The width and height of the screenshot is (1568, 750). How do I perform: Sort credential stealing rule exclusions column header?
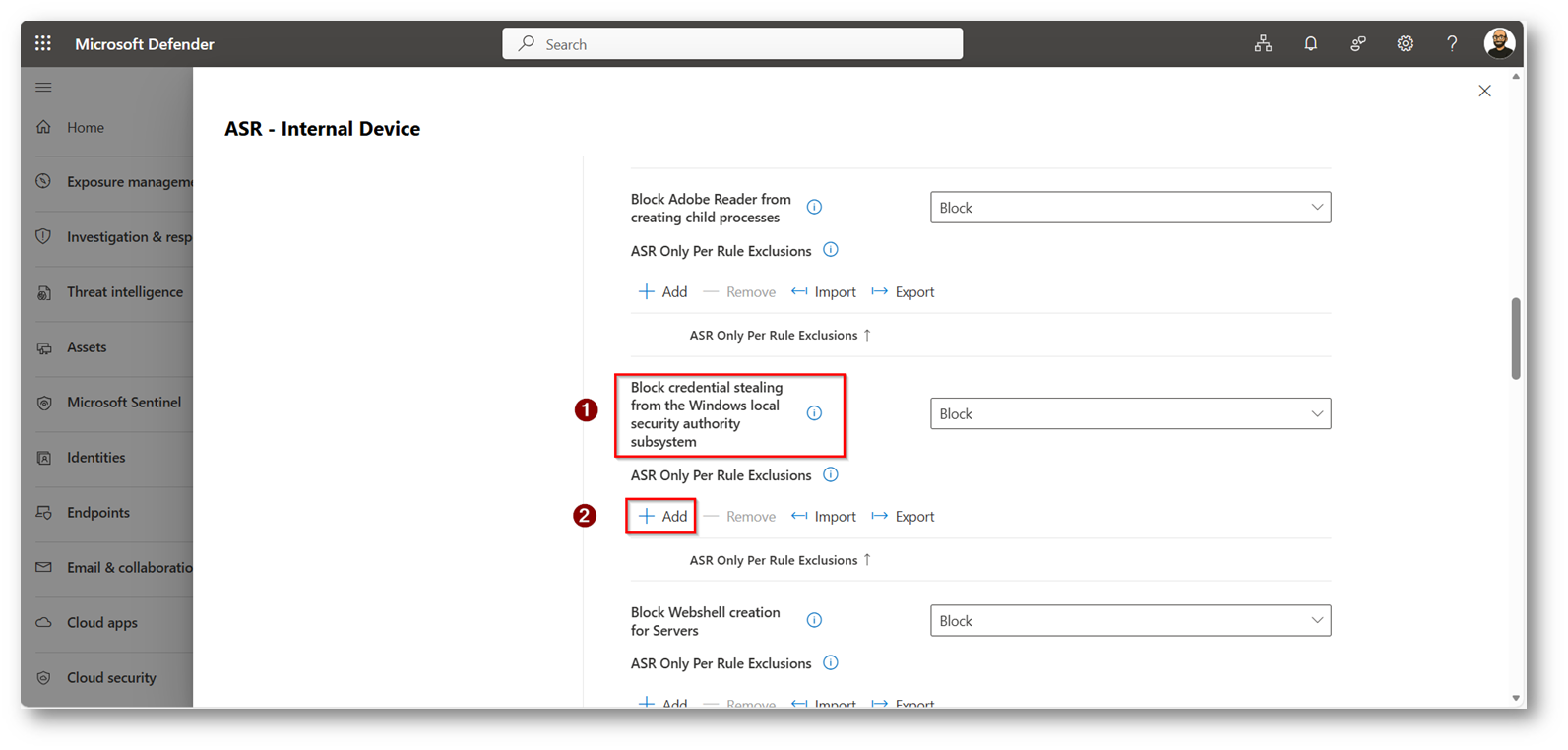click(781, 560)
